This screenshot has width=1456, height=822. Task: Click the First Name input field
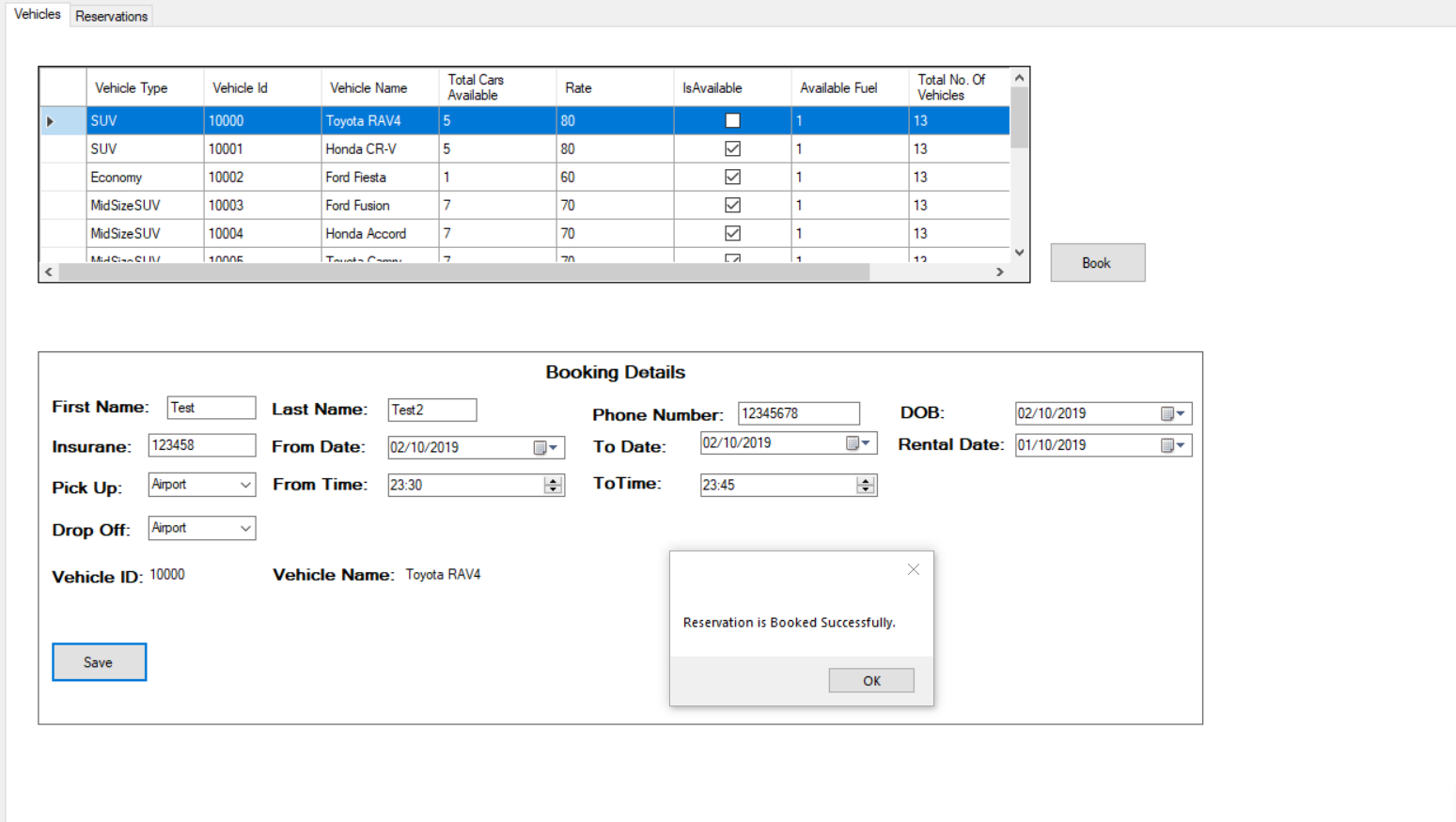pos(211,408)
